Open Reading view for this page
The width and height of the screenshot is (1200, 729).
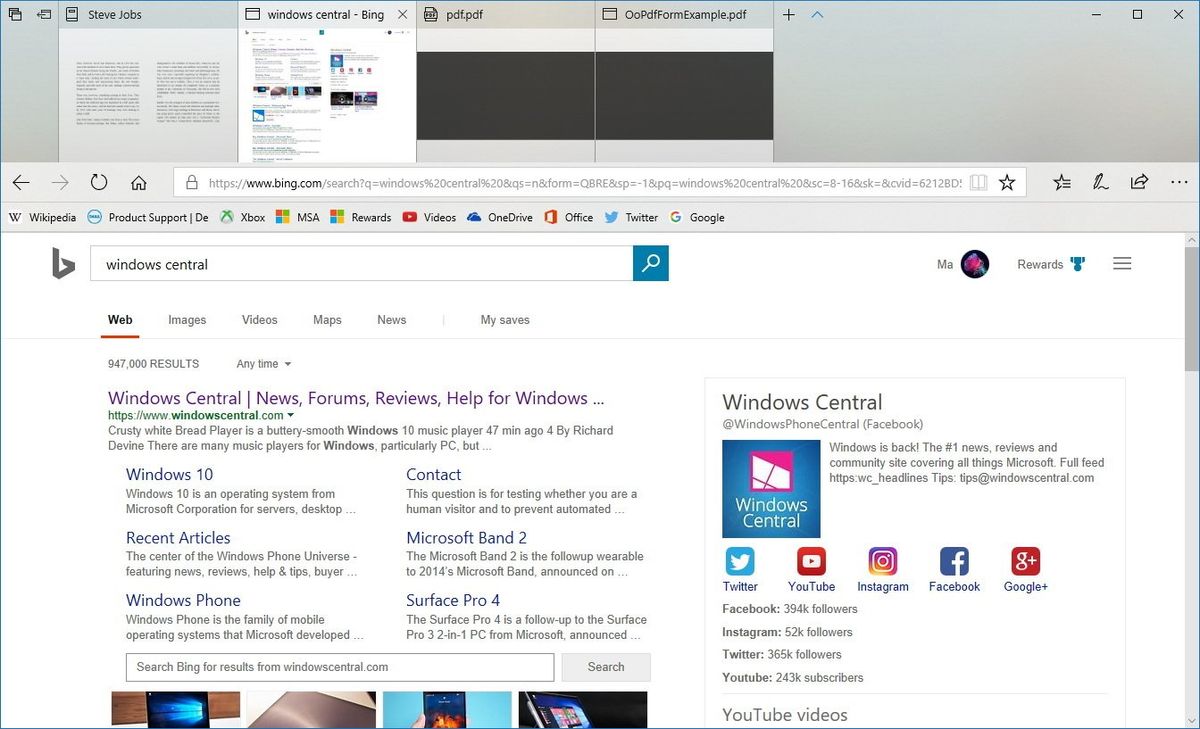(978, 183)
